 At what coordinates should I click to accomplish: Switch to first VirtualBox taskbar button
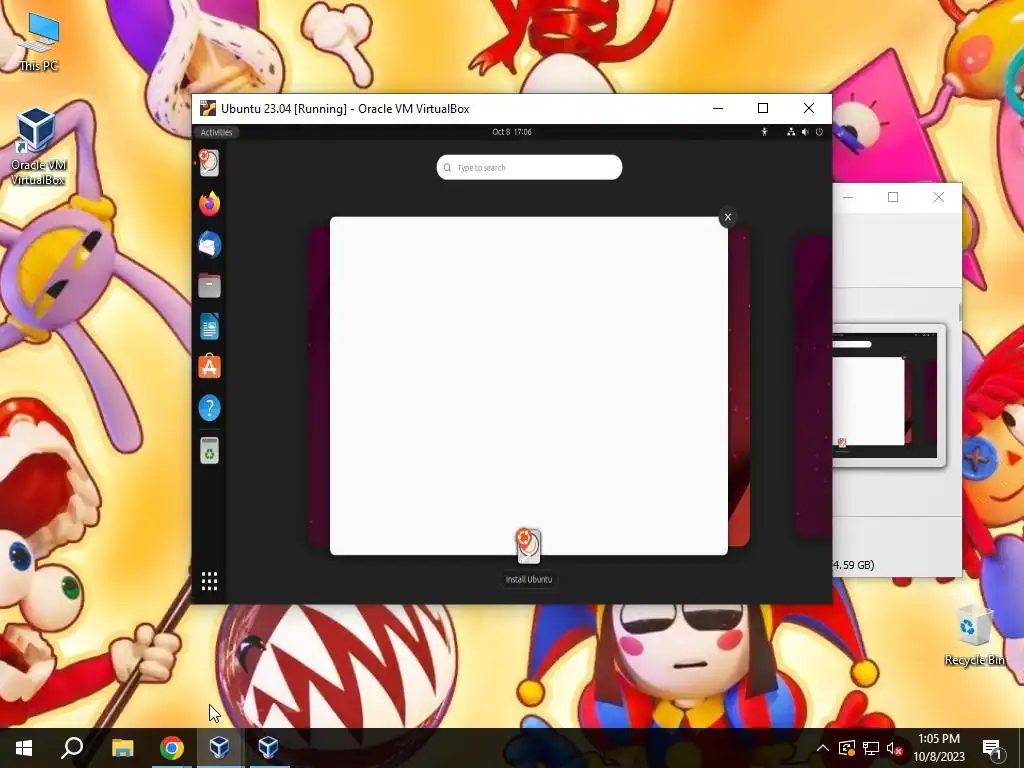click(x=219, y=748)
